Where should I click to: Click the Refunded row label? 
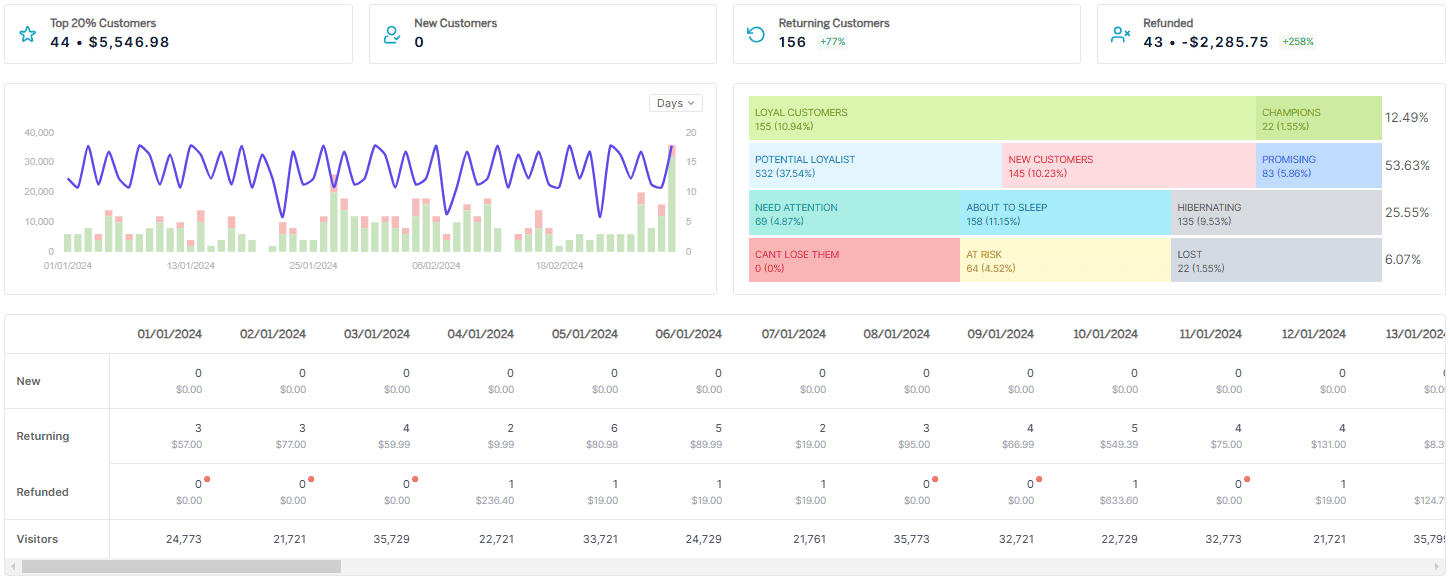point(43,492)
